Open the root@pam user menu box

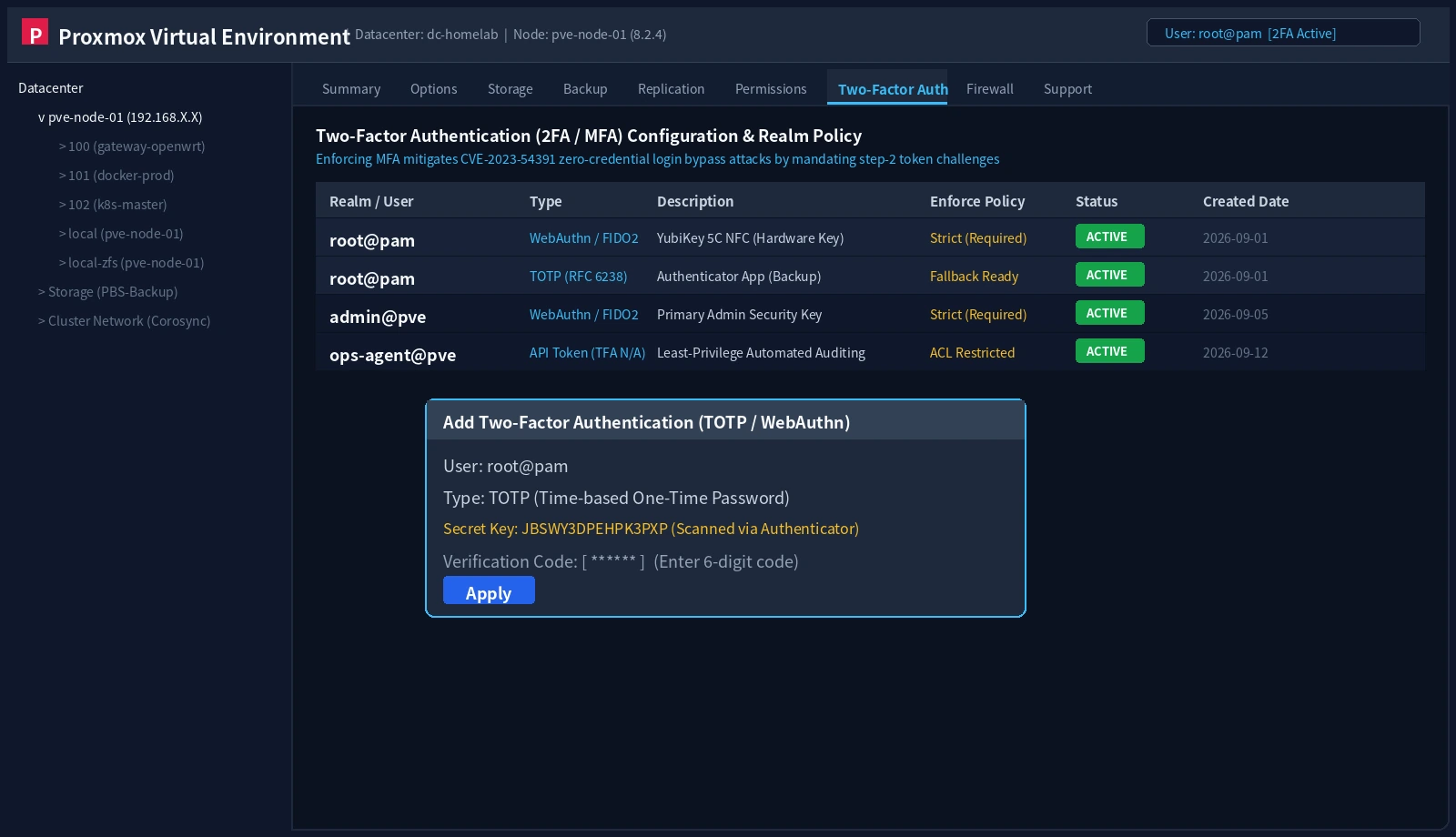tap(1283, 33)
